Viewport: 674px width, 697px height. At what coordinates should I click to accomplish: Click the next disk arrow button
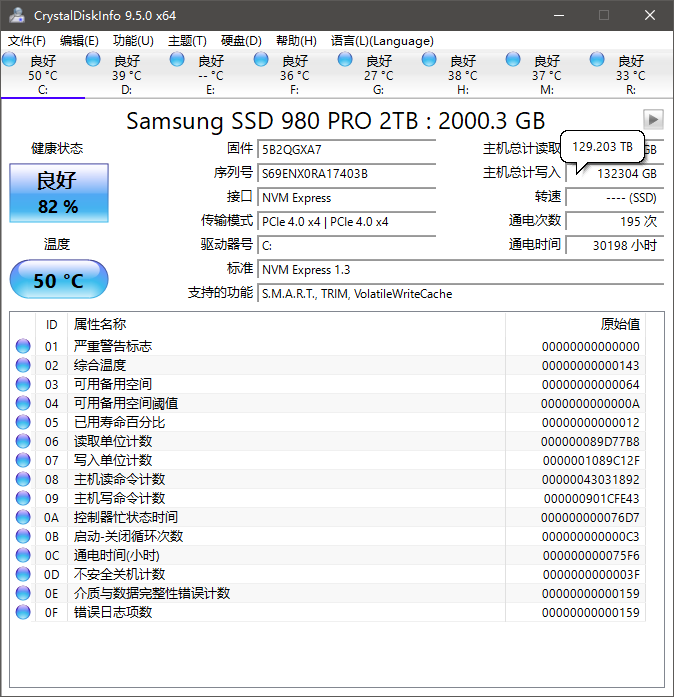pyautogui.click(x=653, y=119)
